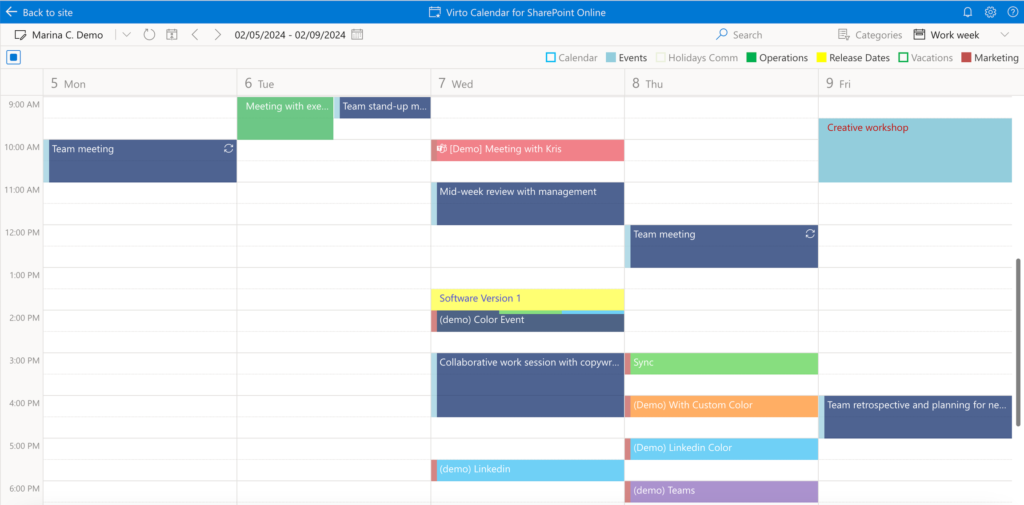Open the date picker calendar icon
The height and width of the screenshot is (505, 1024).
coord(357,35)
